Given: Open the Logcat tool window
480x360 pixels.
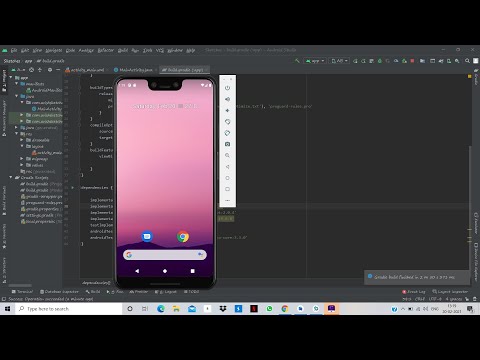Looking at the screenshot, I should (x=166, y=291).
